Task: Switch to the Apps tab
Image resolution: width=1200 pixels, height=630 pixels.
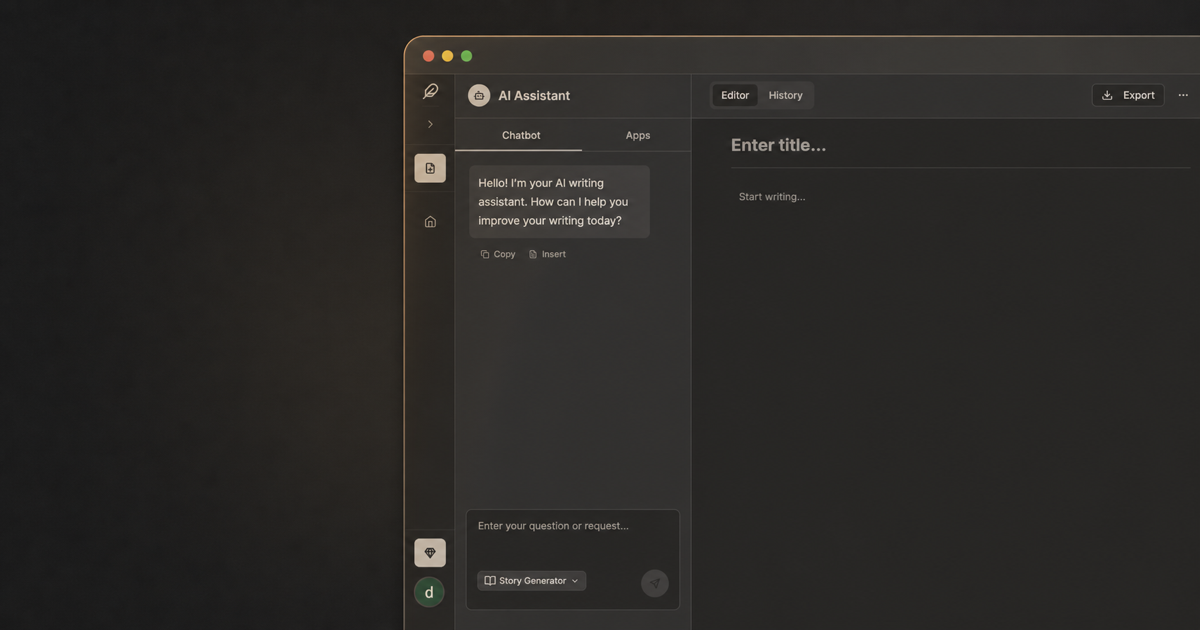Action: click(638, 135)
